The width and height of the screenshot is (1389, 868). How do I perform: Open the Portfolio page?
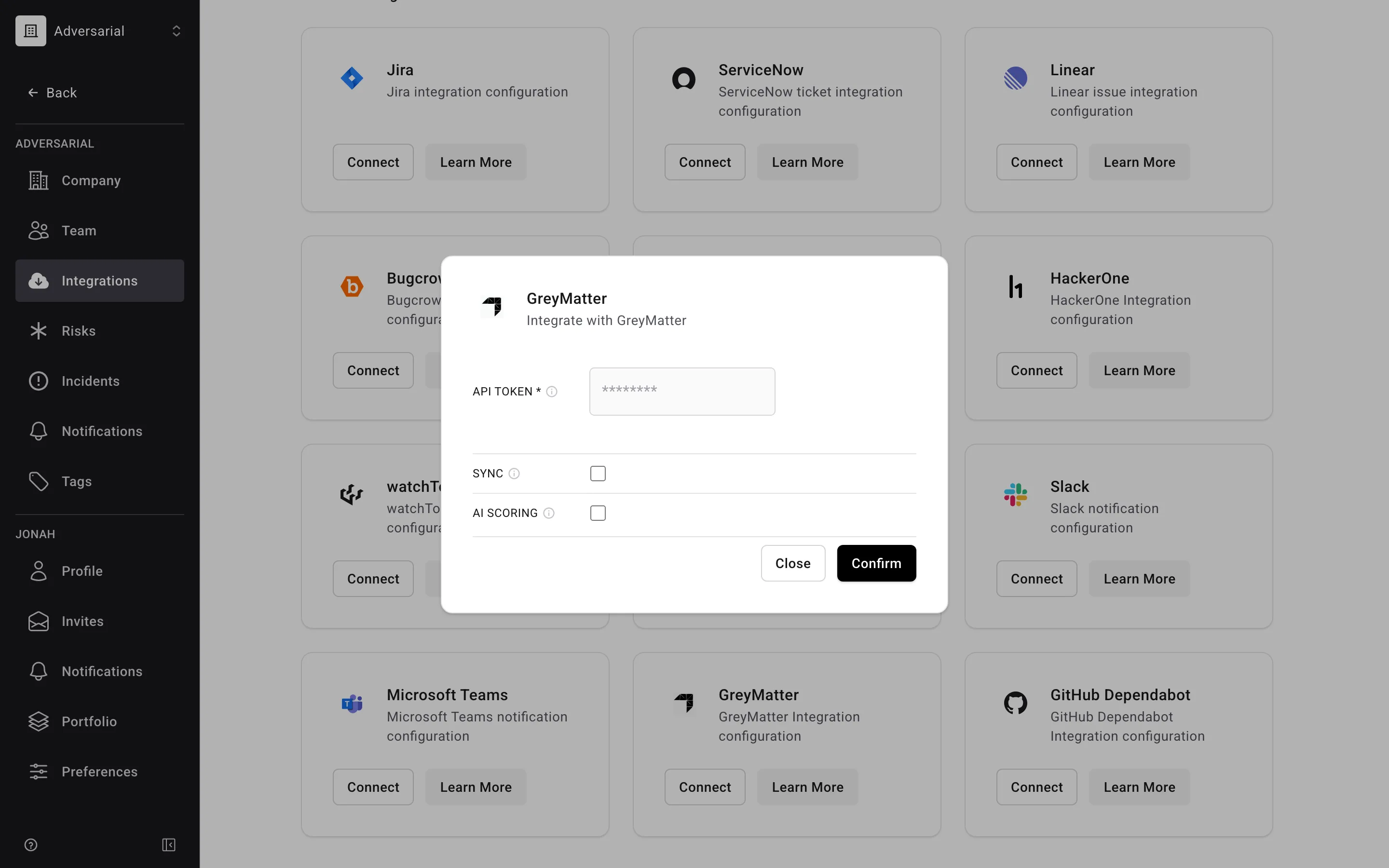click(x=99, y=721)
